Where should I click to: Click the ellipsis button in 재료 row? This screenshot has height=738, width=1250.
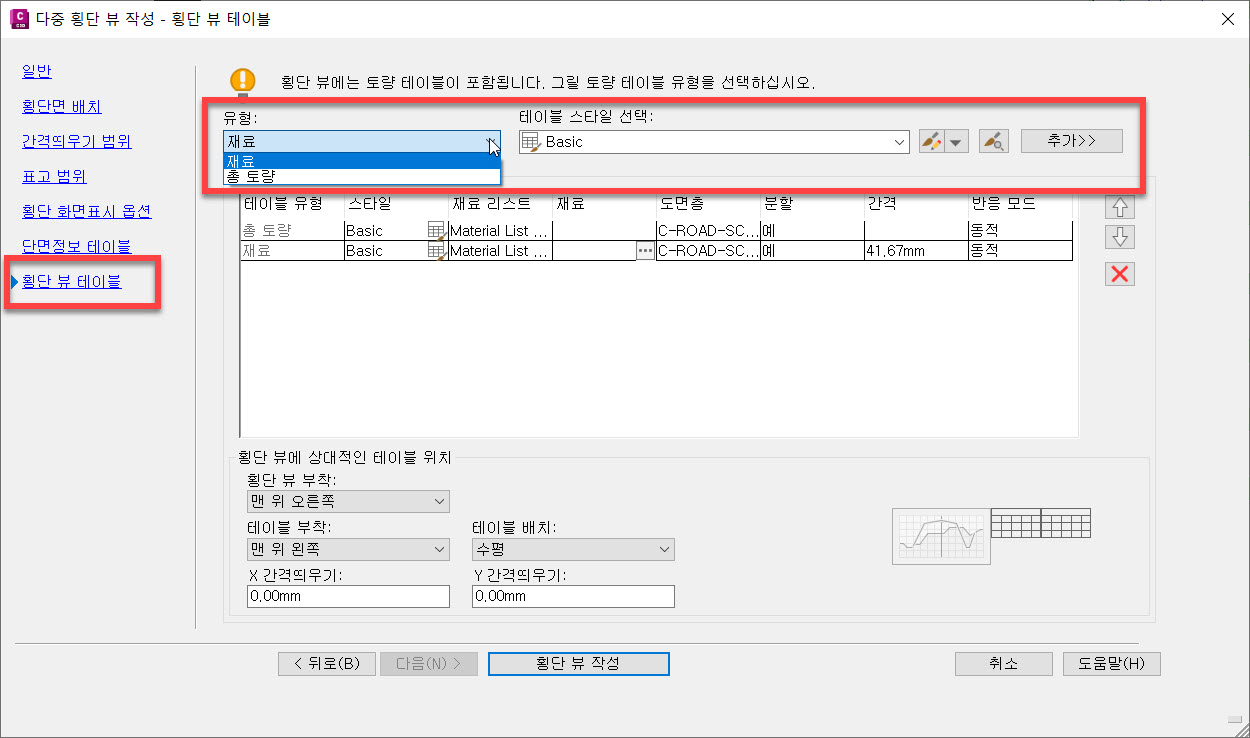click(645, 251)
